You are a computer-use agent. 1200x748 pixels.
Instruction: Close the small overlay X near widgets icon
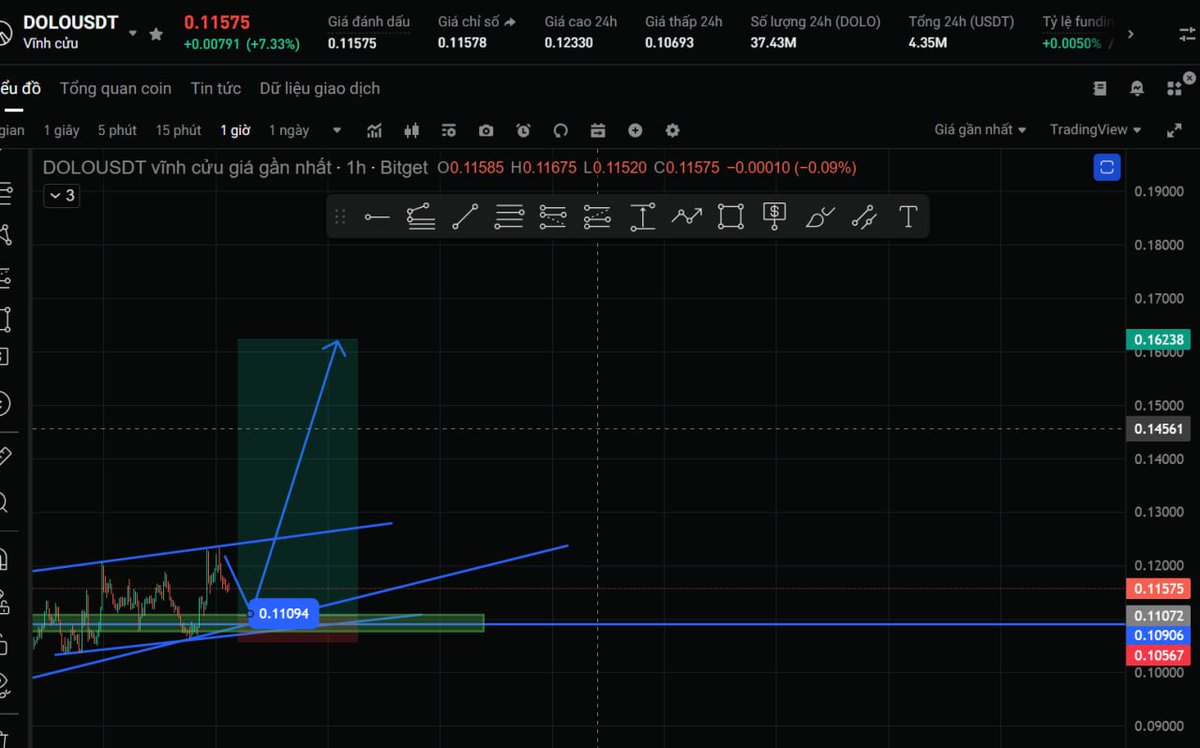(1189, 77)
